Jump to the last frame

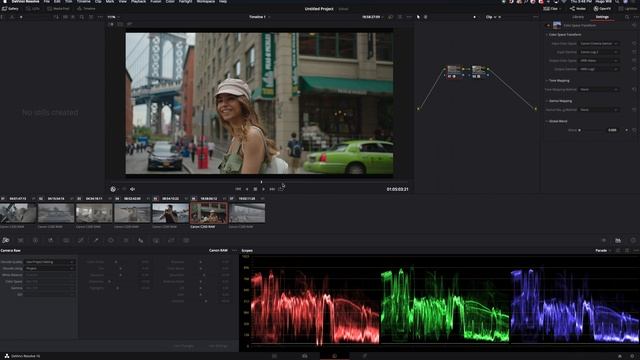[x=272, y=189]
